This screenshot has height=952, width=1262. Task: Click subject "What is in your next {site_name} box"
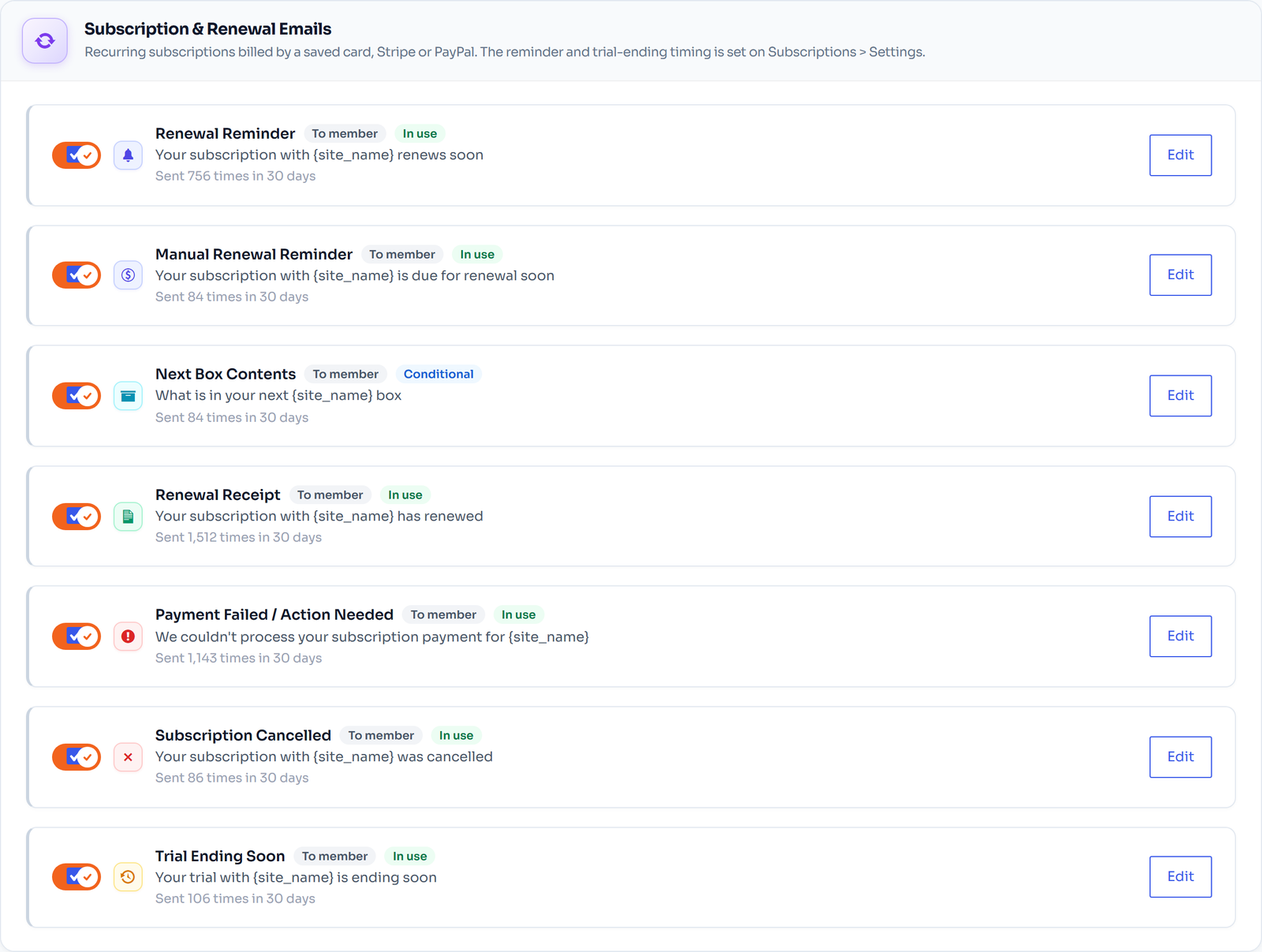coord(278,395)
